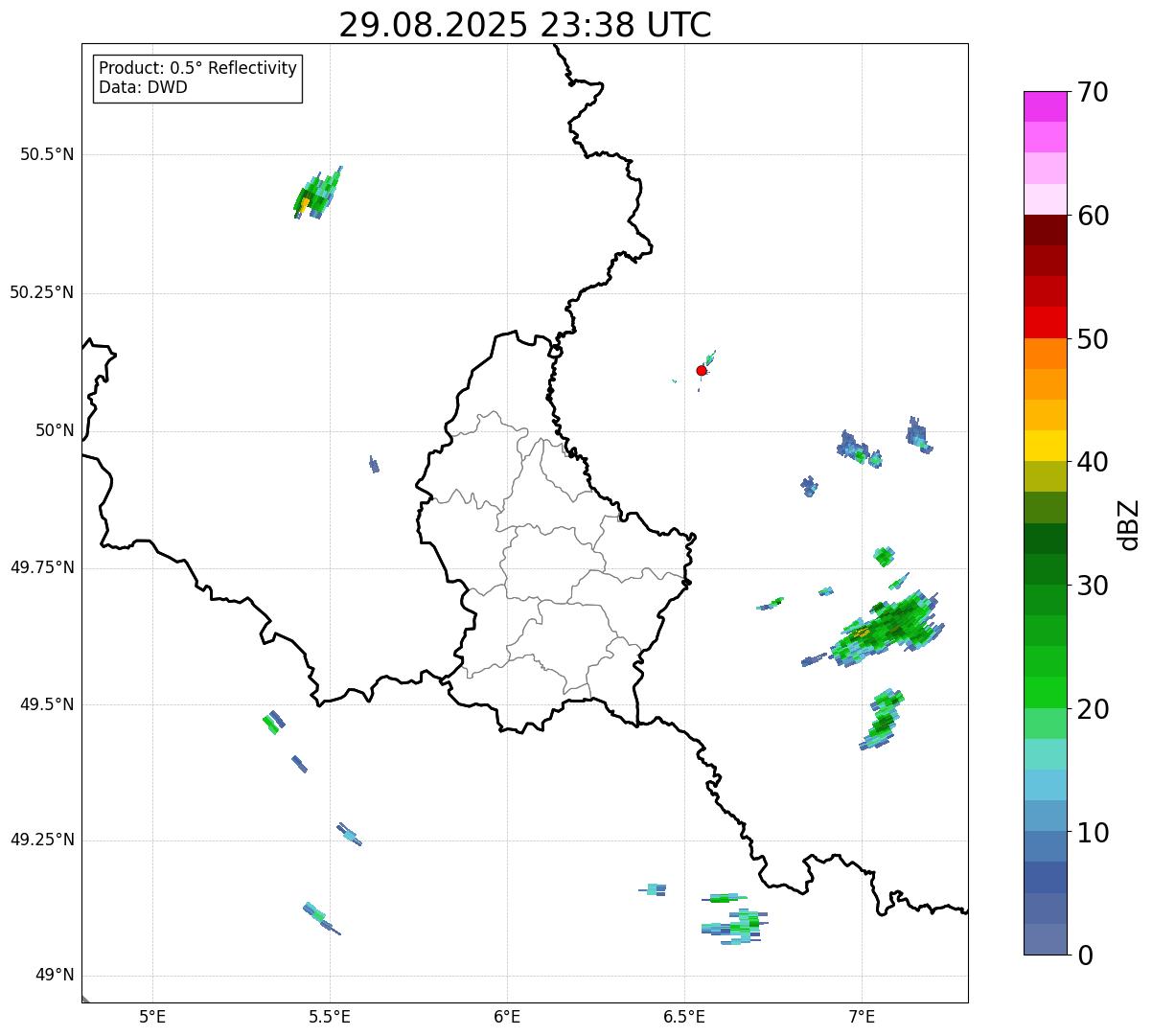The image size is (1152, 1036).
Task: Click the colorbar tick label "30"
Action: 1093,586
